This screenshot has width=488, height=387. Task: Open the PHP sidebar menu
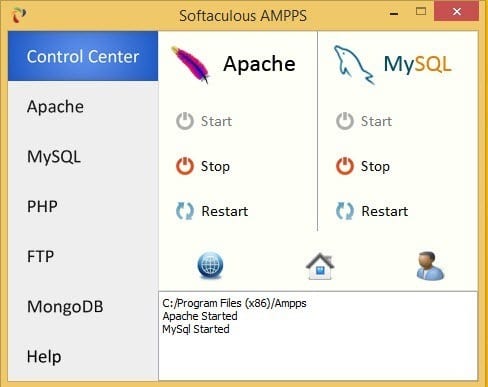click(83, 206)
